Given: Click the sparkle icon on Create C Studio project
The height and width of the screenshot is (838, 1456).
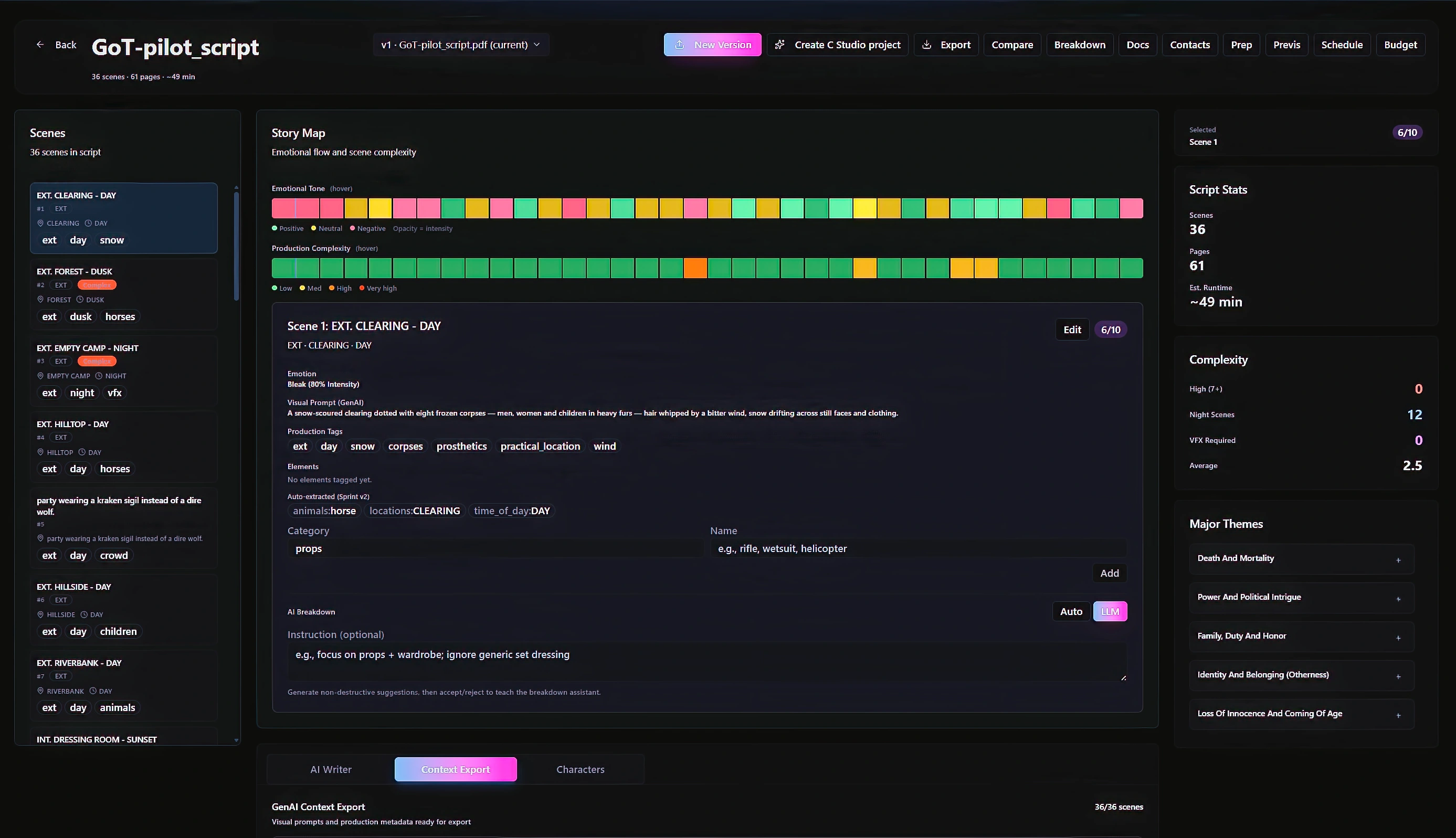Looking at the screenshot, I should coord(779,44).
